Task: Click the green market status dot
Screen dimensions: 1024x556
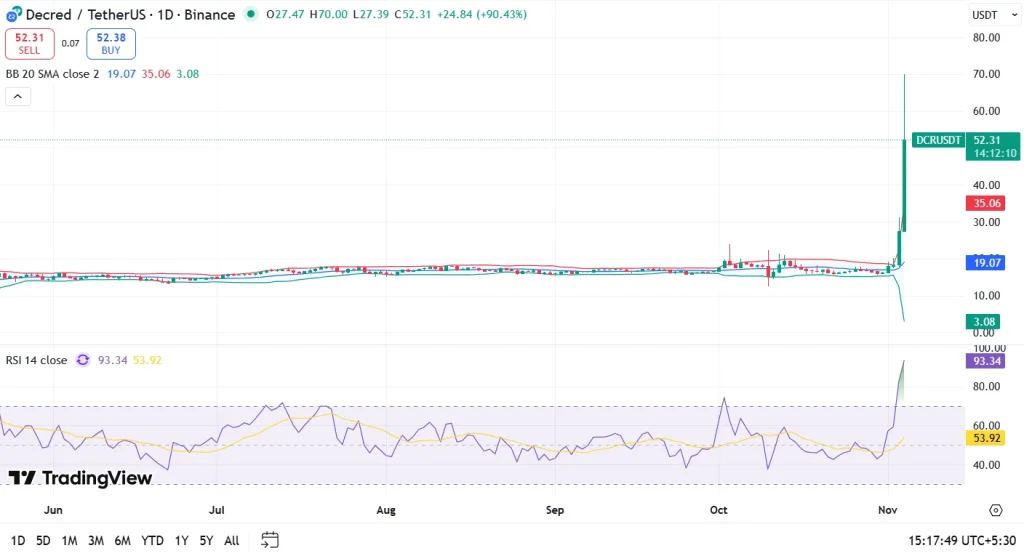Action: tap(251, 14)
